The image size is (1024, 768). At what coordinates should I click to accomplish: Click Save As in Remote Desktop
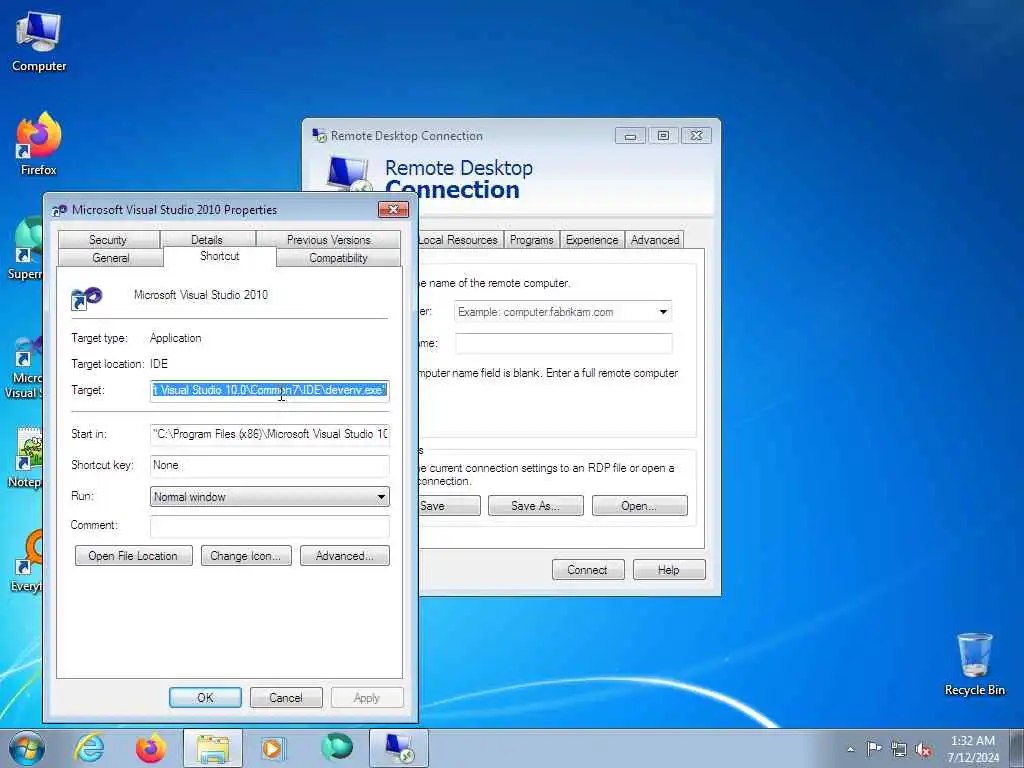coord(536,506)
